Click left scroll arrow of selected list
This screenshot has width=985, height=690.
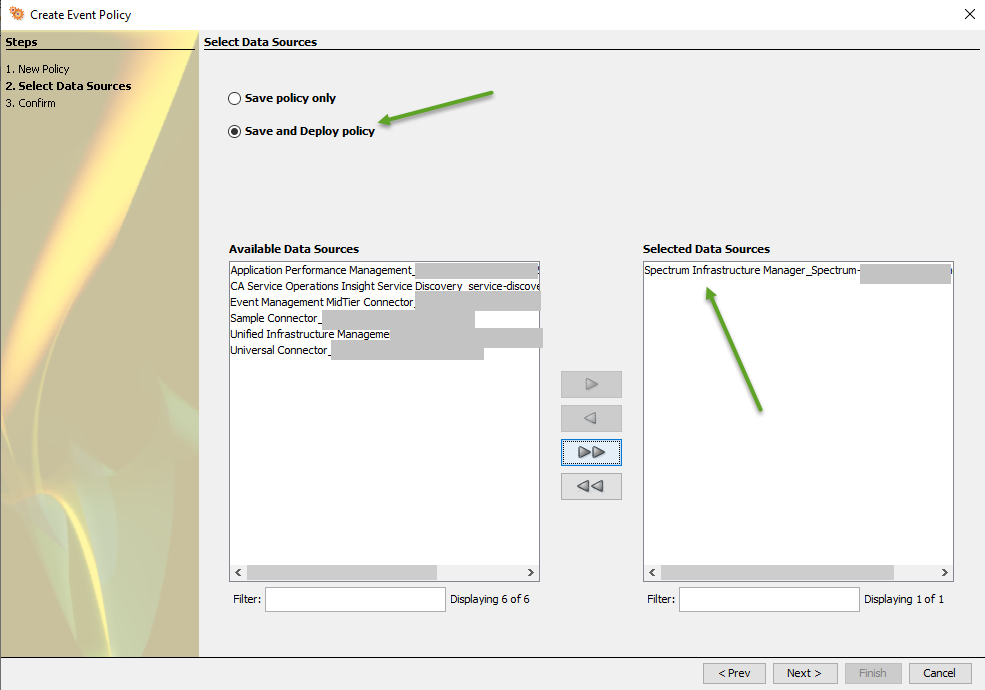click(652, 572)
